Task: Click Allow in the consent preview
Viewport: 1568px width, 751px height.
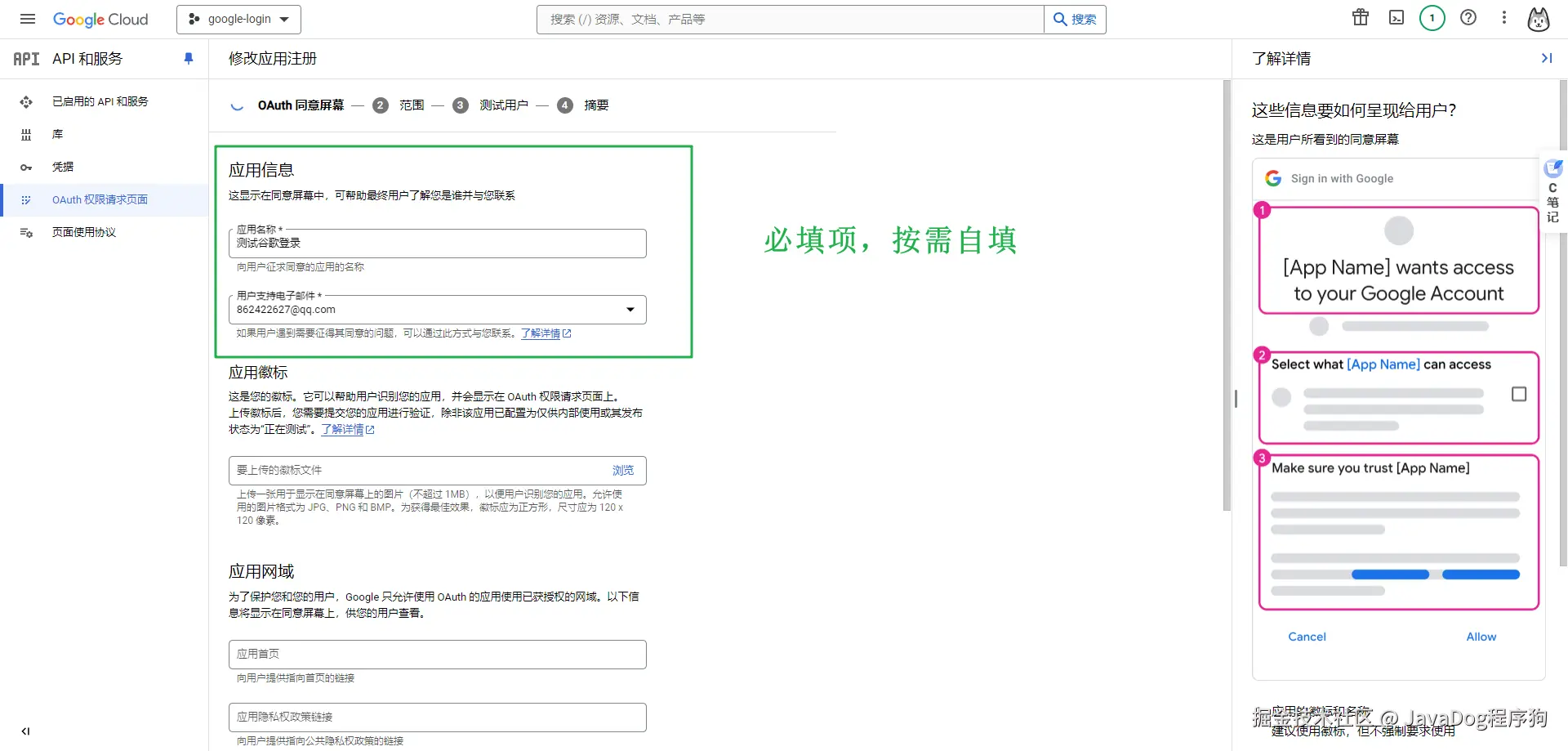Action: tap(1481, 637)
